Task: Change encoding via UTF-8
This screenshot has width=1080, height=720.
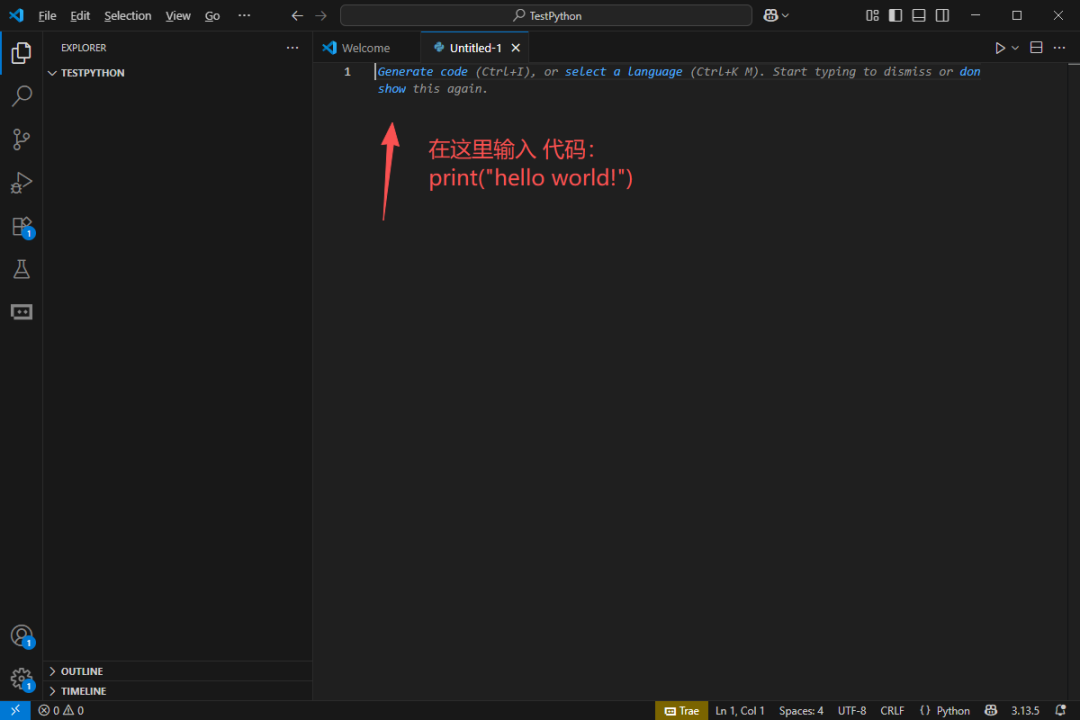Action: tap(852, 710)
